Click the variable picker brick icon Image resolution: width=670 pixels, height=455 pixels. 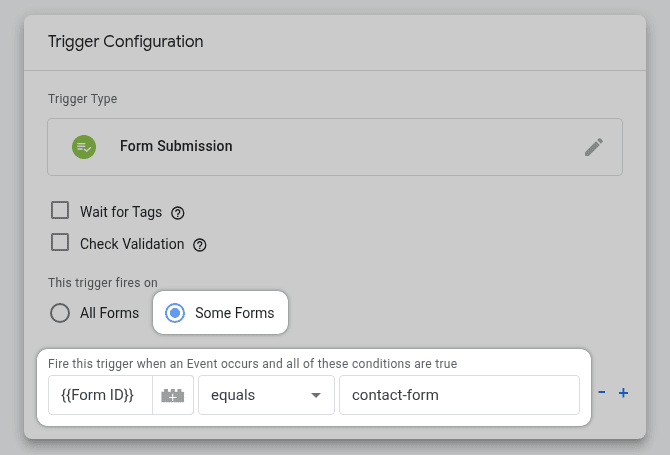(x=173, y=395)
